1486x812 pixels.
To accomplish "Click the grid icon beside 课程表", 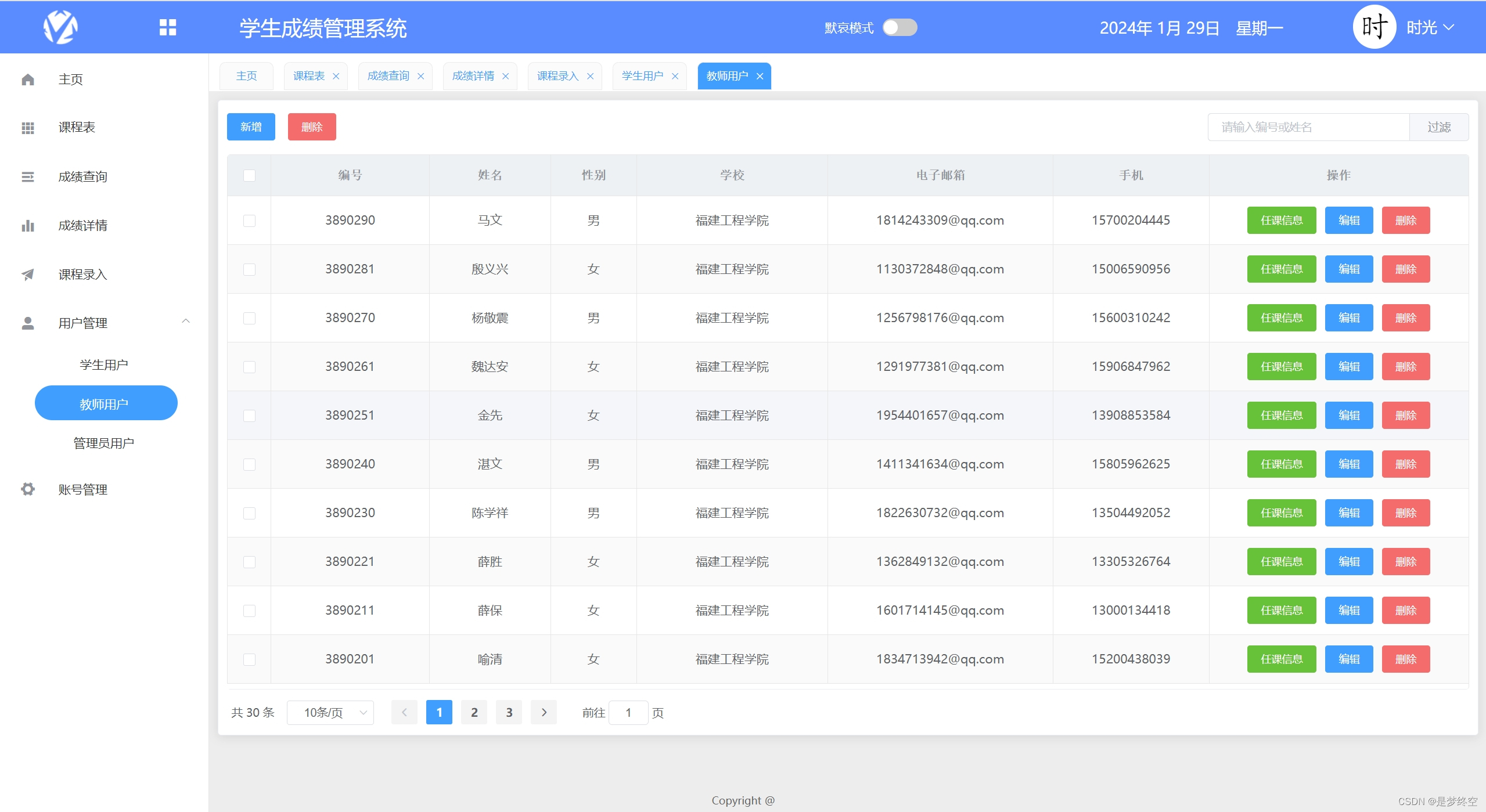I will [28, 128].
